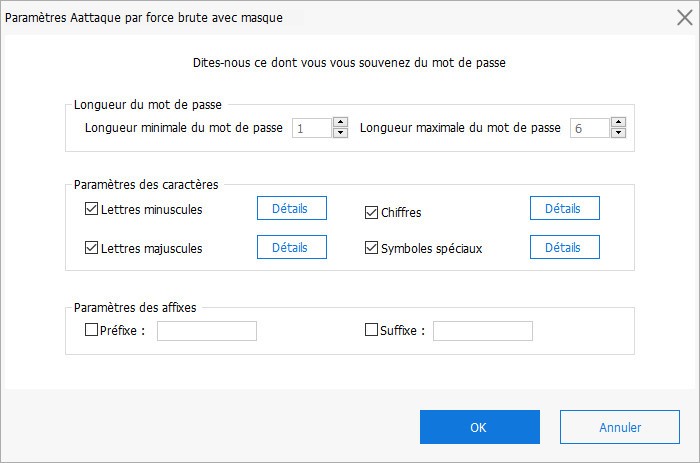Increase maximum password length with up arrow
700x463 pixels.
click(618, 122)
